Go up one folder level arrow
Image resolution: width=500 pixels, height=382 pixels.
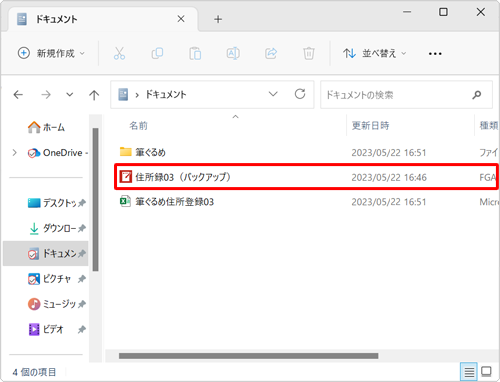pyautogui.click(x=94, y=95)
